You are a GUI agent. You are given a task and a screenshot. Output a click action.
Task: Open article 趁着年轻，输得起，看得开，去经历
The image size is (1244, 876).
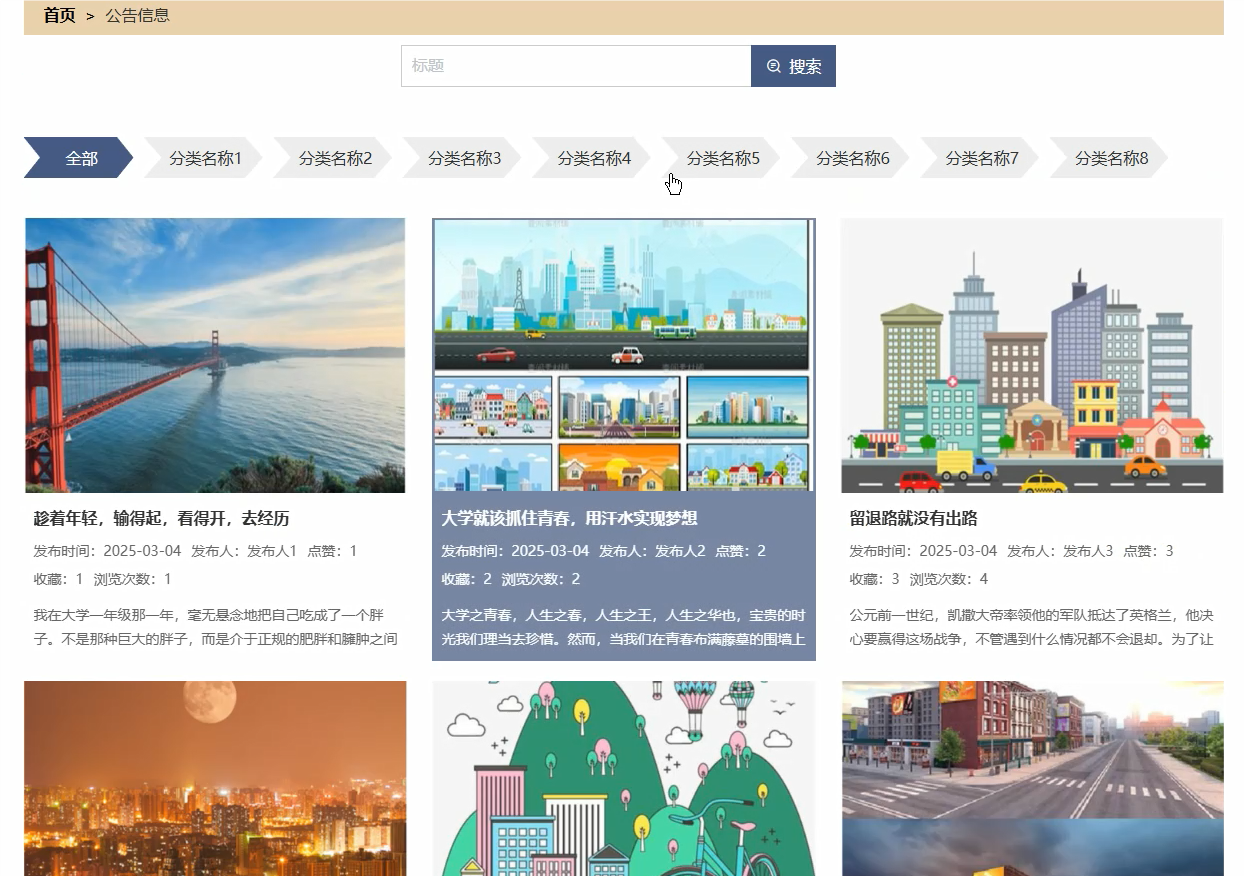[161, 518]
